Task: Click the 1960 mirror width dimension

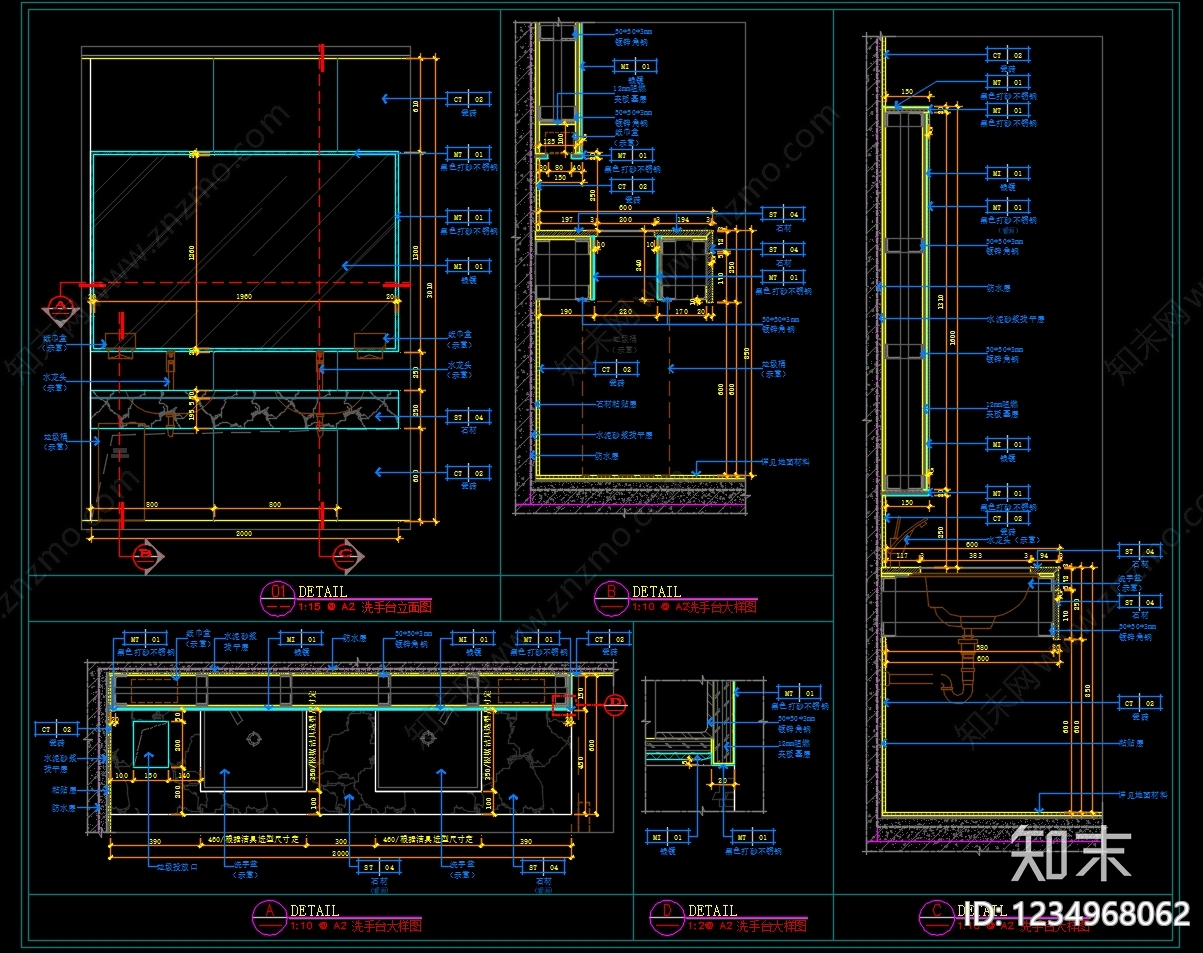Action: (243, 296)
